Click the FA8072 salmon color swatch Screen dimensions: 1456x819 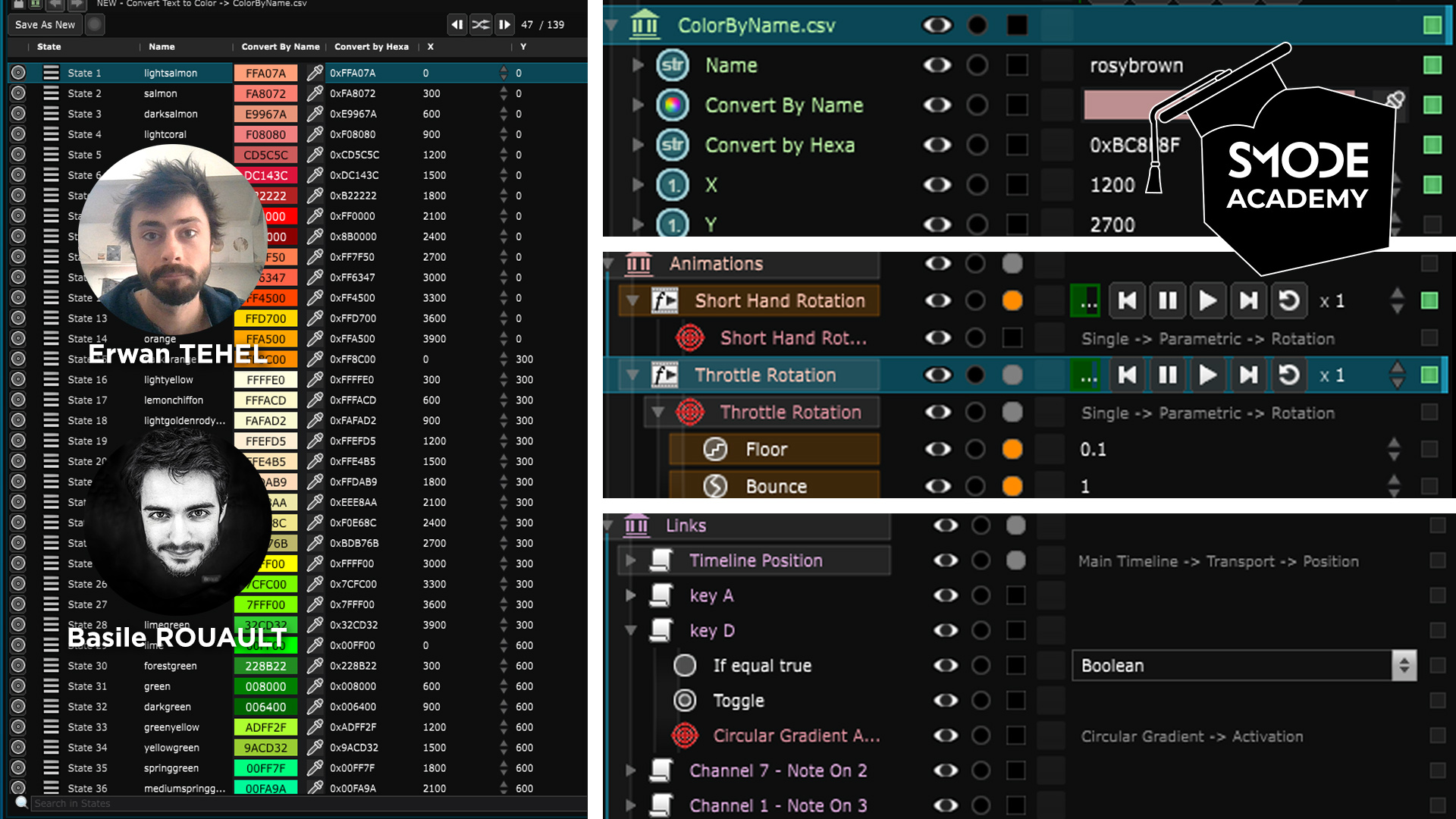click(x=265, y=93)
